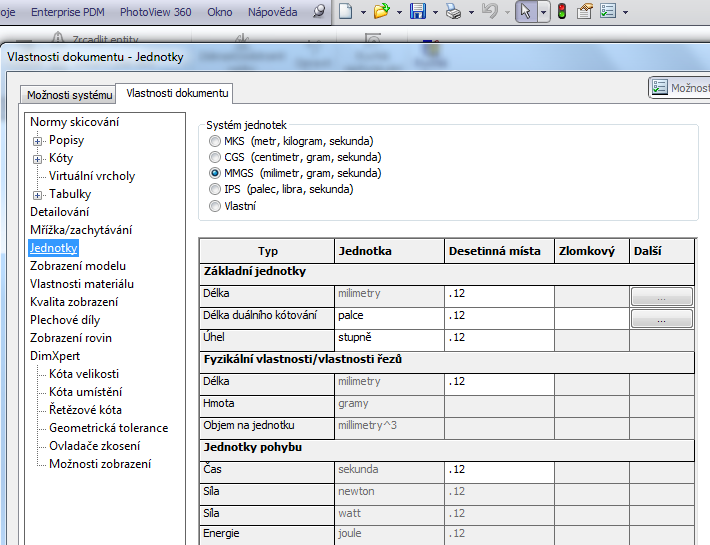Select Kvalita zobrazení in the tree
710x545 pixels.
[x=74, y=302]
